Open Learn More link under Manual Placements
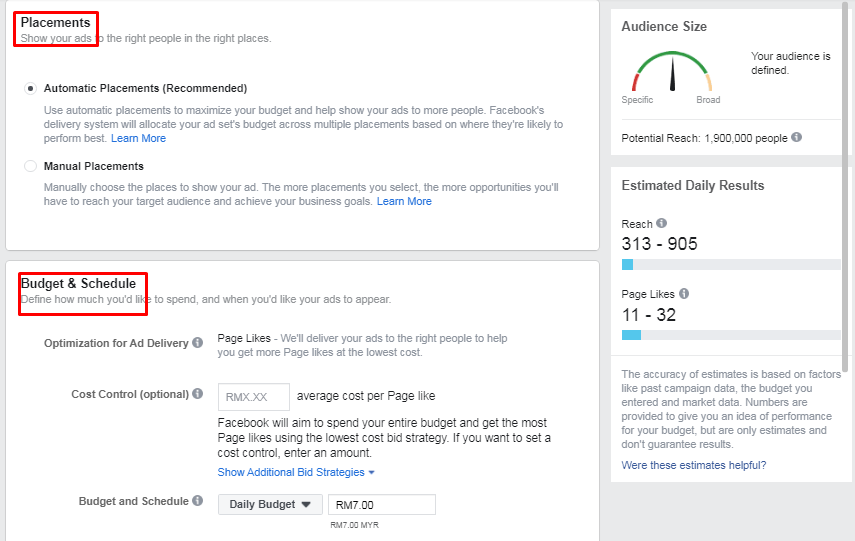Screen dimensions: 855x541 (x=404, y=201)
